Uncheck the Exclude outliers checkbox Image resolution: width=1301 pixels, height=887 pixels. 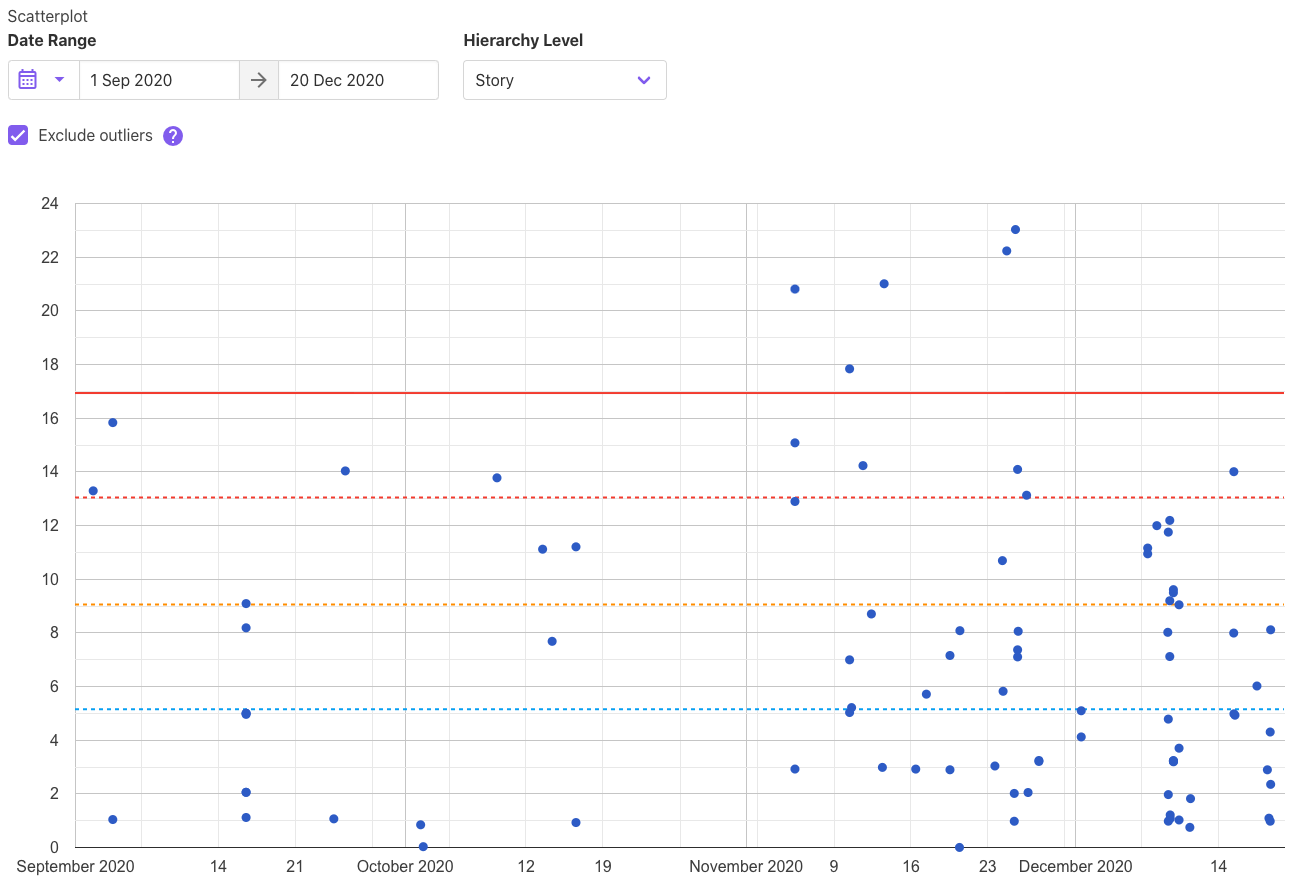pos(18,135)
